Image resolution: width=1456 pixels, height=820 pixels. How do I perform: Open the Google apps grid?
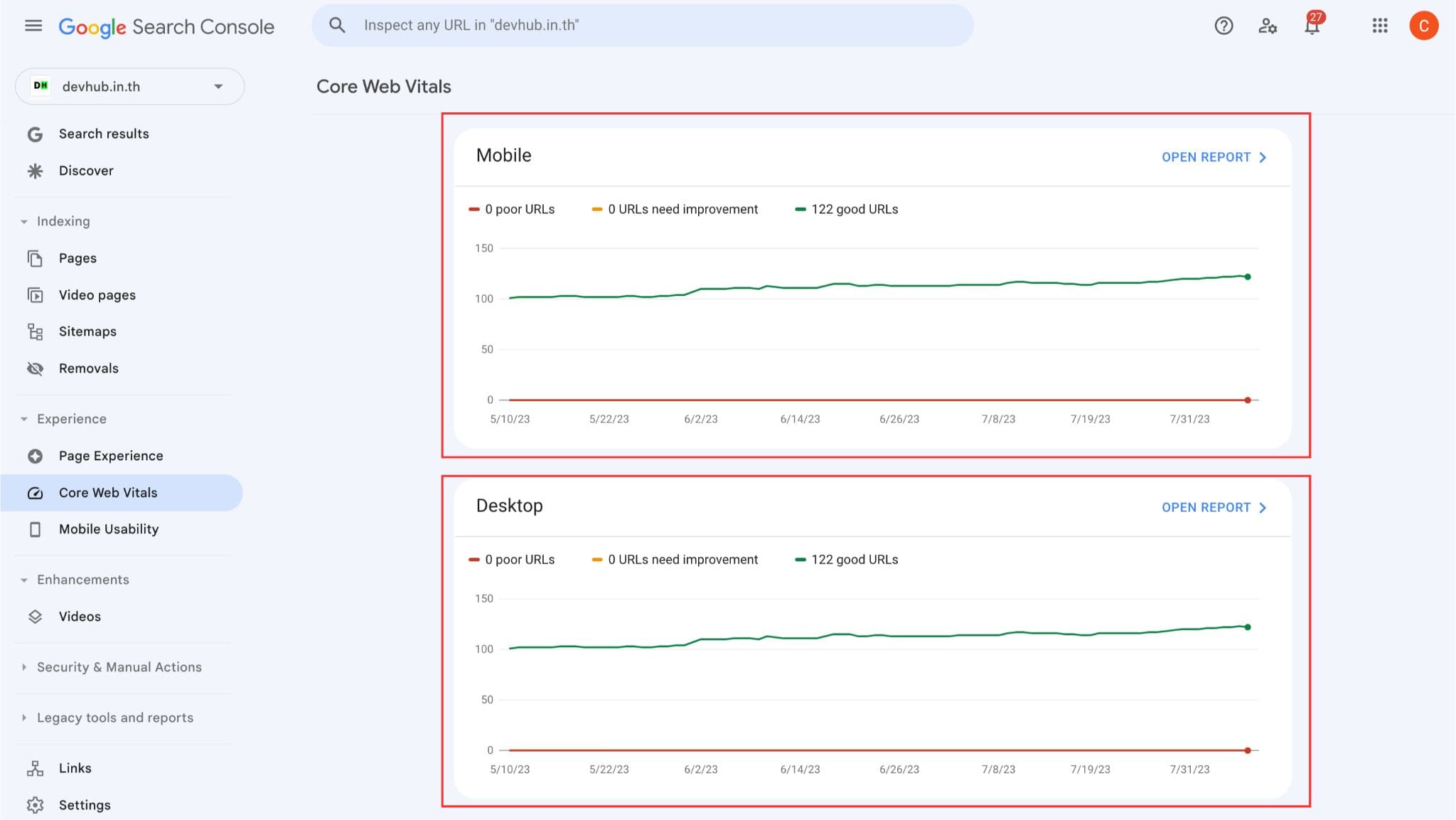click(x=1380, y=26)
